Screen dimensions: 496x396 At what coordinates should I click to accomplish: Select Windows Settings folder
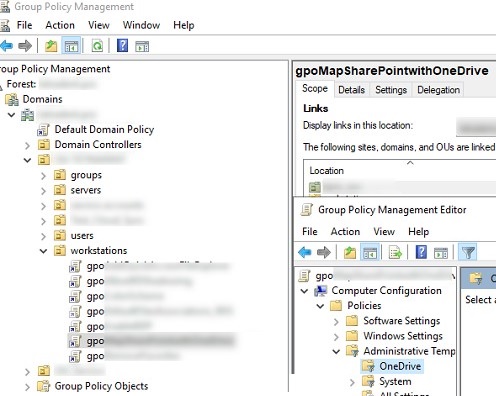pyautogui.click(x=403, y=336)
